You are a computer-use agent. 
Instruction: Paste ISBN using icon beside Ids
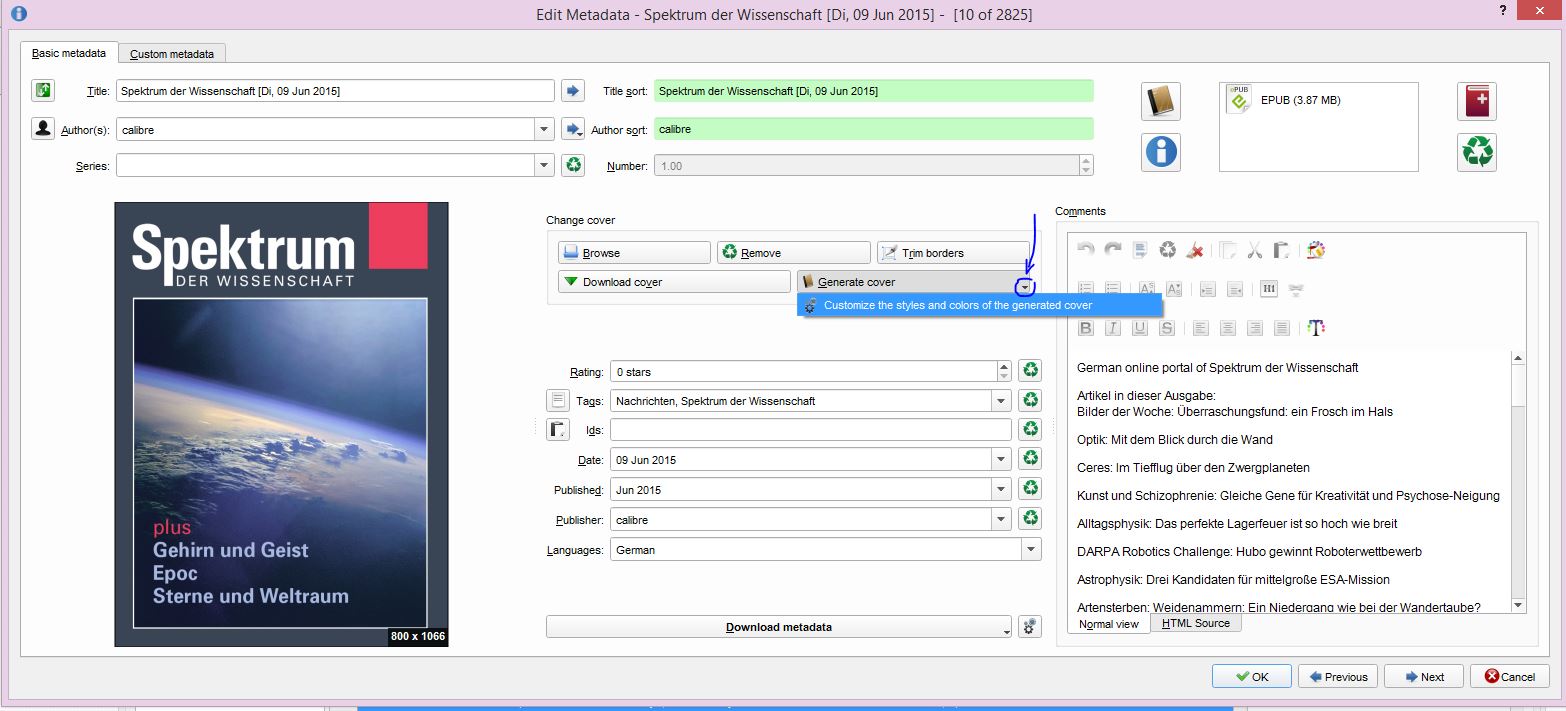click(558, 430)
